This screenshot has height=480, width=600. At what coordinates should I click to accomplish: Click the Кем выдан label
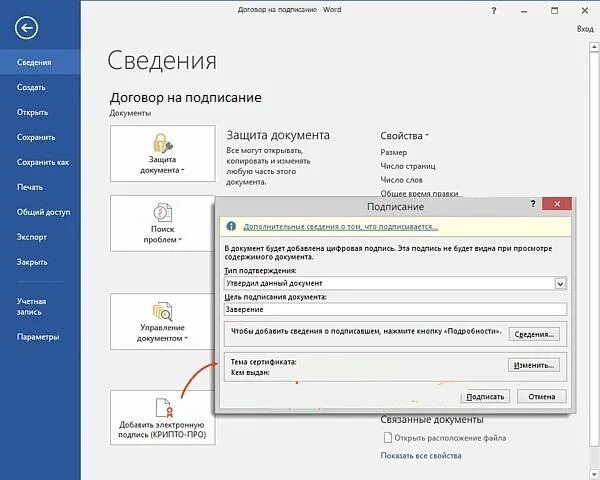coord(250,372)
